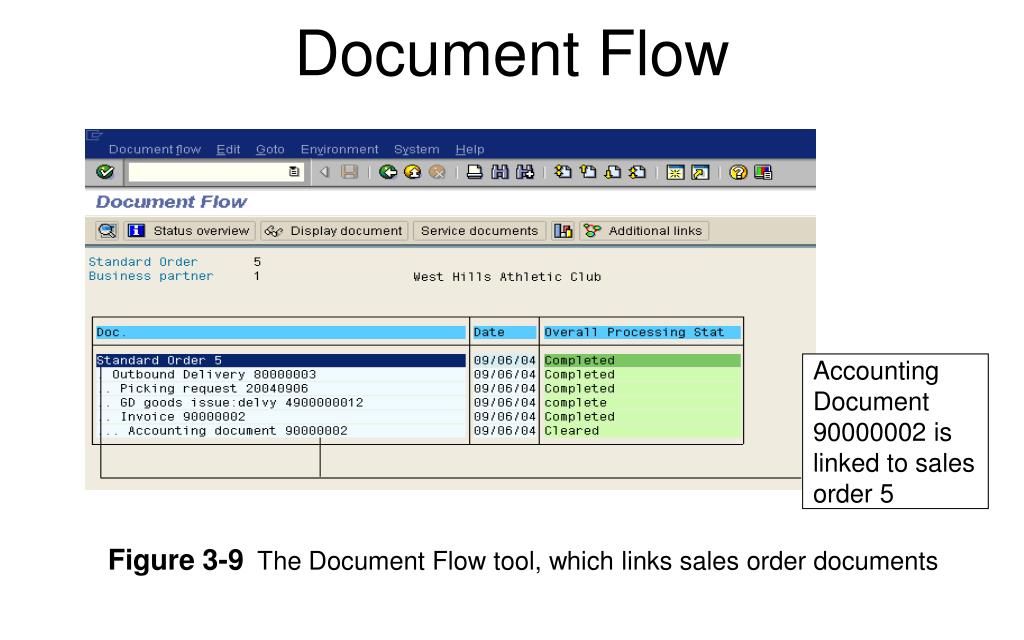Open the System menu
Screen dimensions: 1024x640
pos(417,150)
